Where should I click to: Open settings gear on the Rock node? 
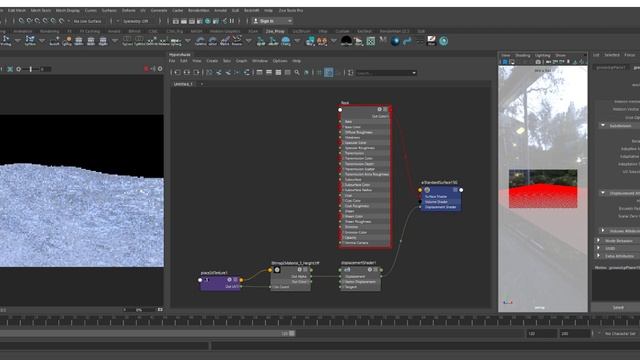pyautogui.click(x=379, y=109)
